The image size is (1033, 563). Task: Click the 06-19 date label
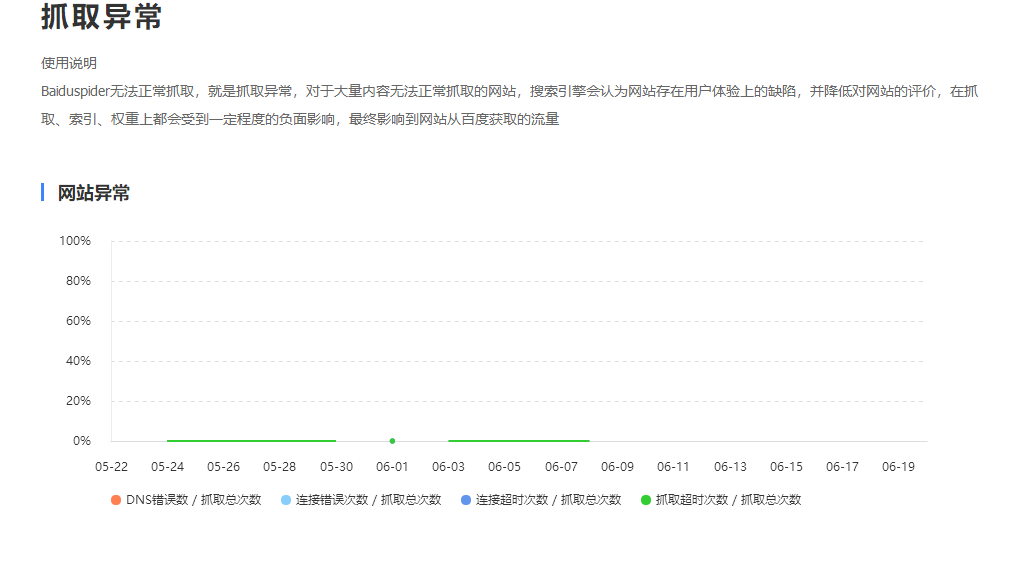[x=898, y=467]
